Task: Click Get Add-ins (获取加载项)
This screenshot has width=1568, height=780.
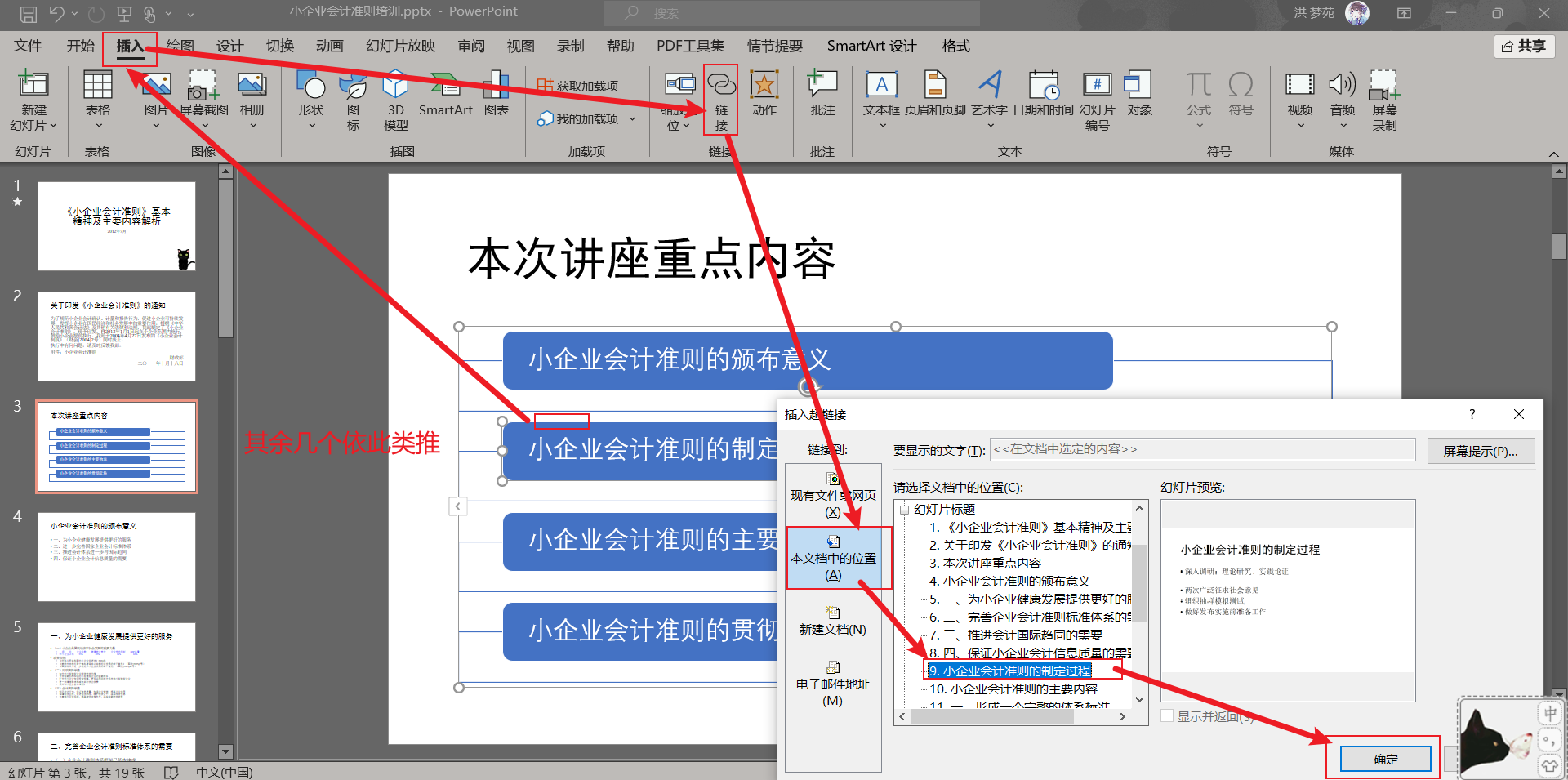Action: 578,86
